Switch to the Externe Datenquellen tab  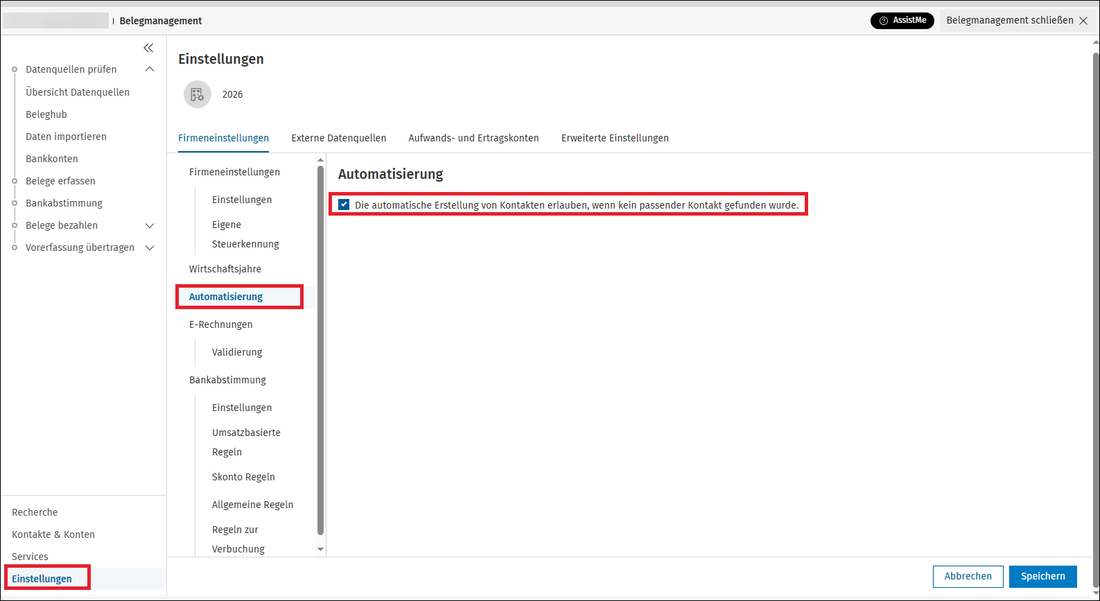point(339,138)
